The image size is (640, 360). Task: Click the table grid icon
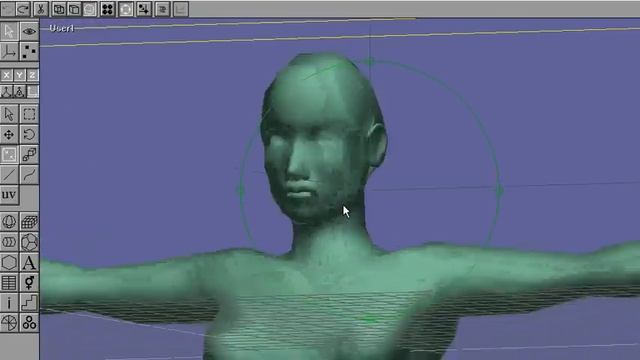pyautogui.click(x=9, y=282)
